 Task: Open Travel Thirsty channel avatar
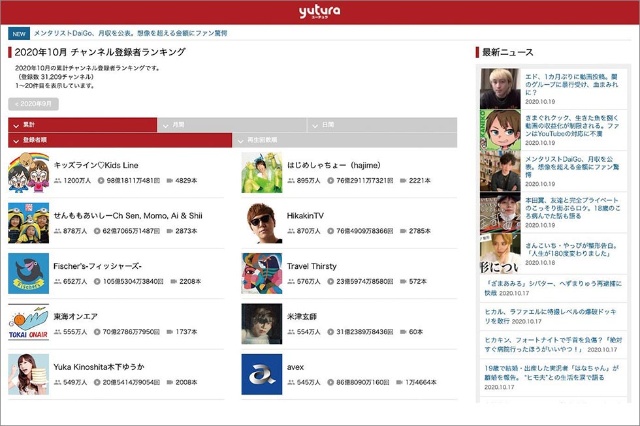point(262,273)
